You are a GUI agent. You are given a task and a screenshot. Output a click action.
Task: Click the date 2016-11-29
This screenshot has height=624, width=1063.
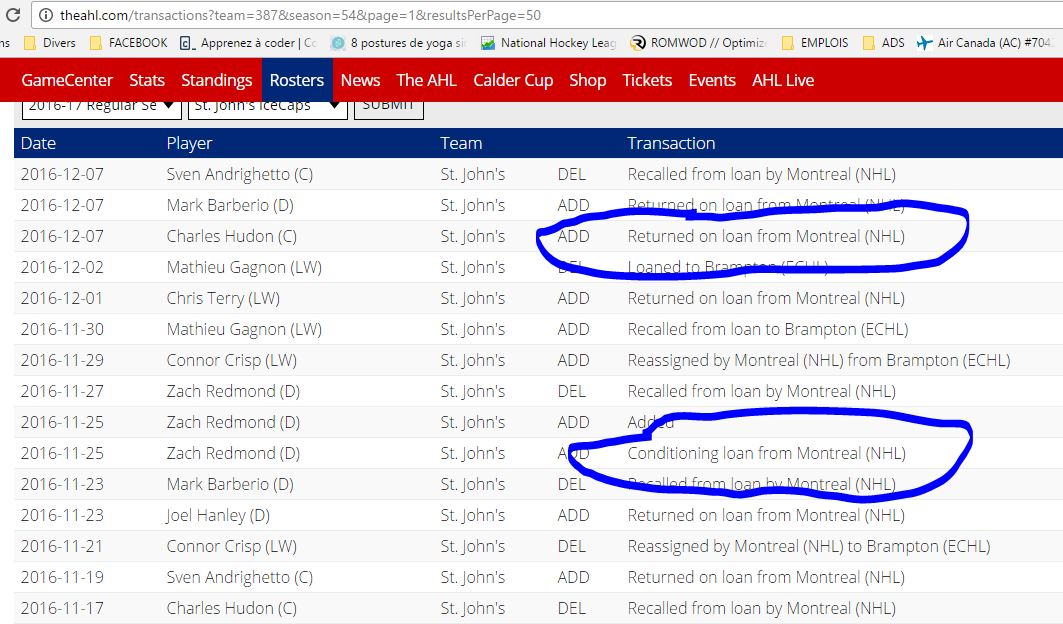pyautogui.click(x=62, y=360)
